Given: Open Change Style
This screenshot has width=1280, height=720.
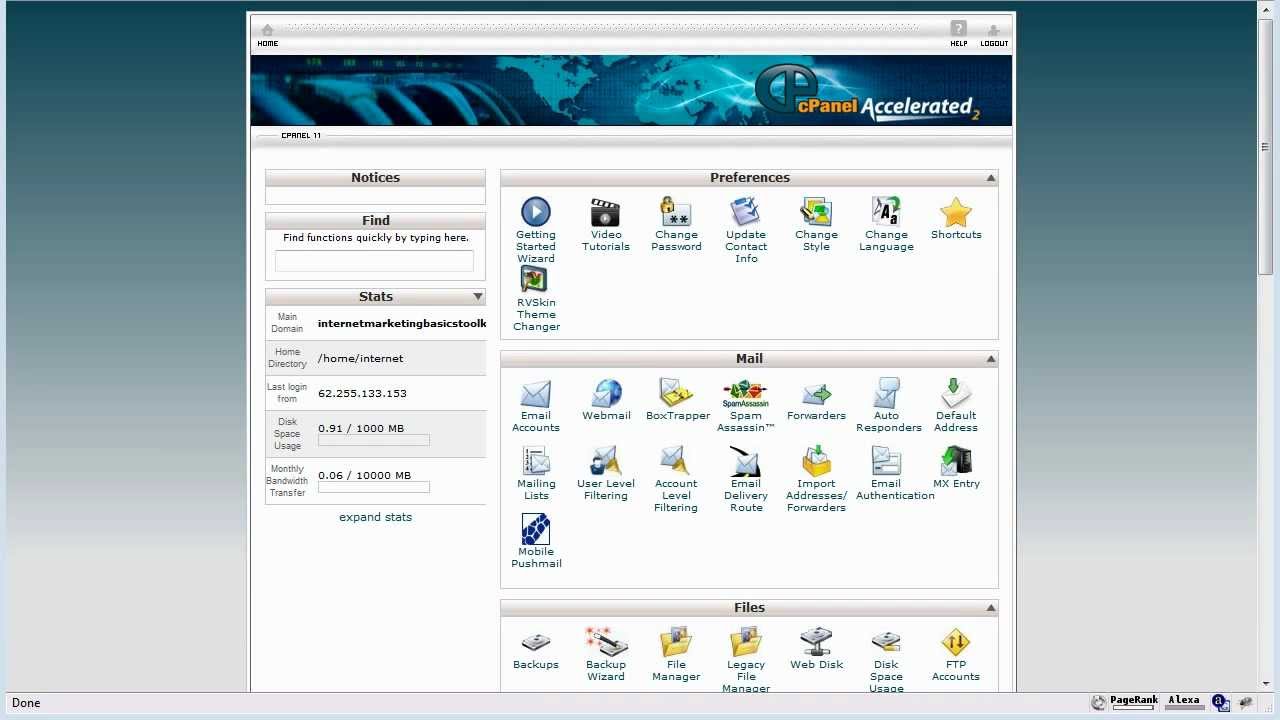Looking at the screenshot, I should click(x=816, y=224).
